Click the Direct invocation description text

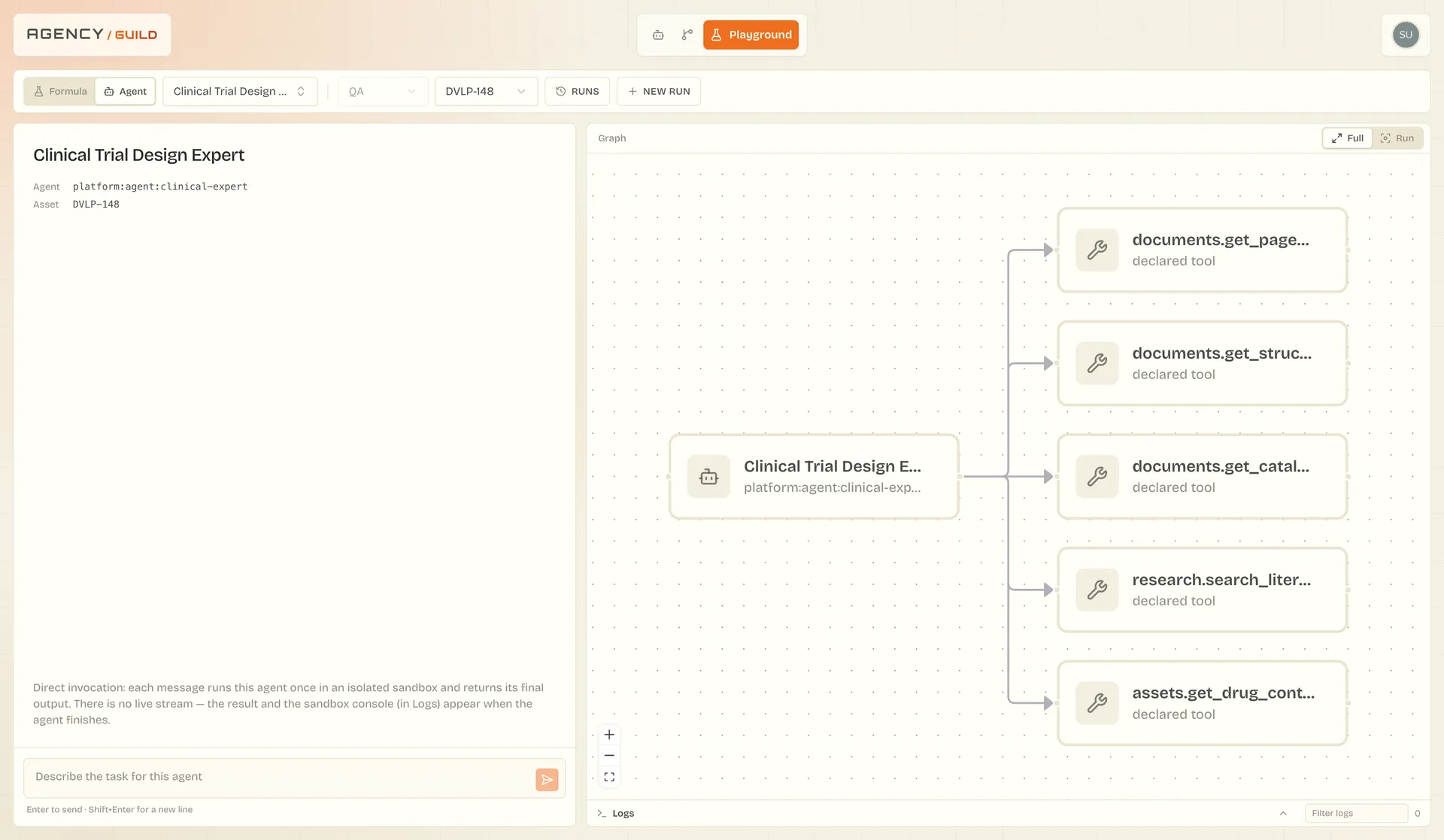click(x=288, y=704)
